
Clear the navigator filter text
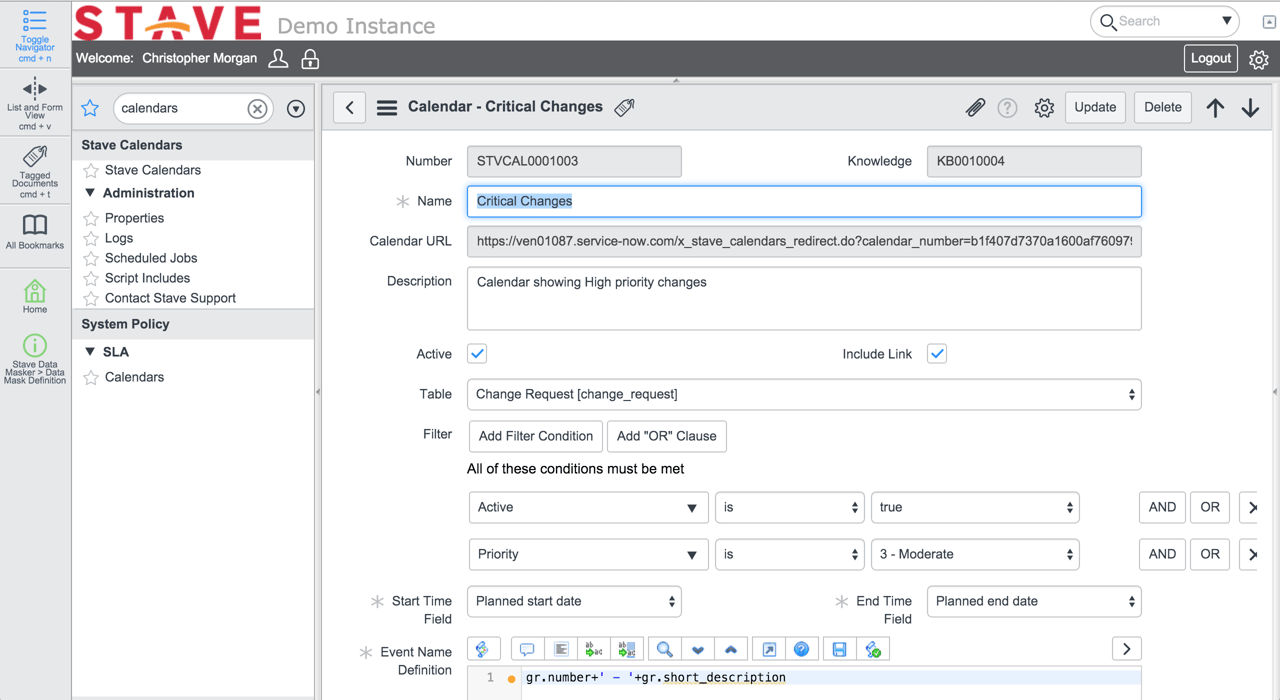click(257, 108)
